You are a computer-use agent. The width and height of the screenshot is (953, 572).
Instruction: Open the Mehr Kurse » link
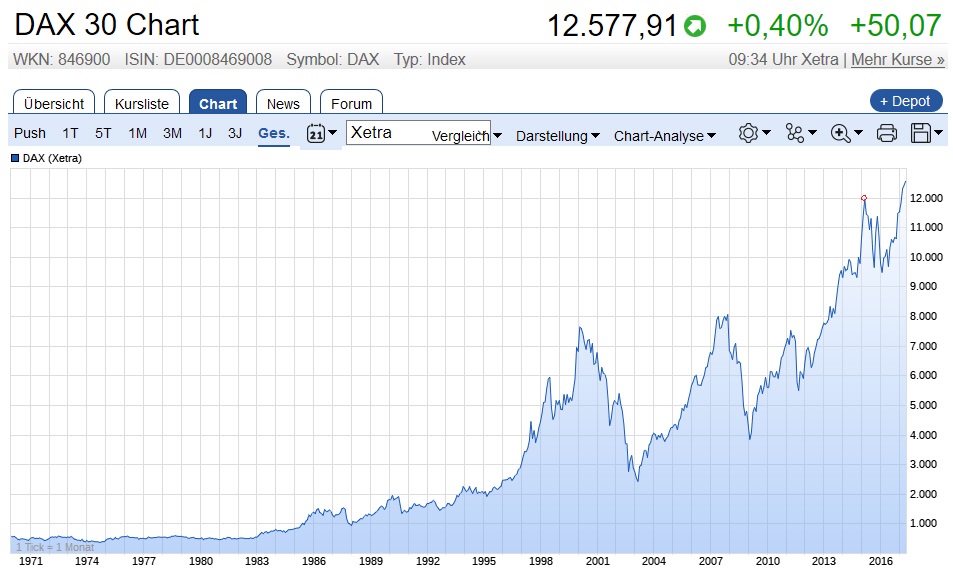tap(898, 60)
